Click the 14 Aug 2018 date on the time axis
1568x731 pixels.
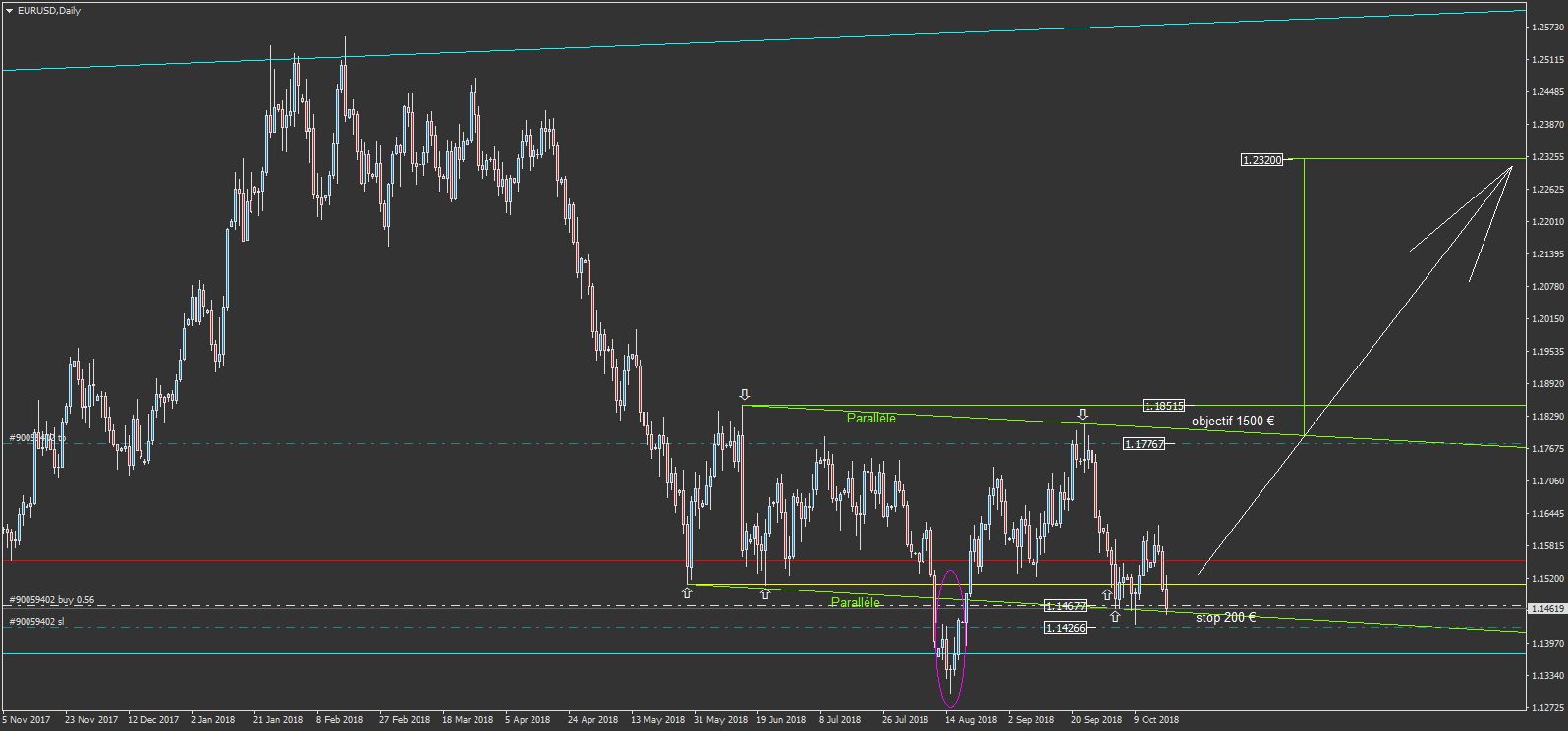pyautogui.click(x=971, y=719)
